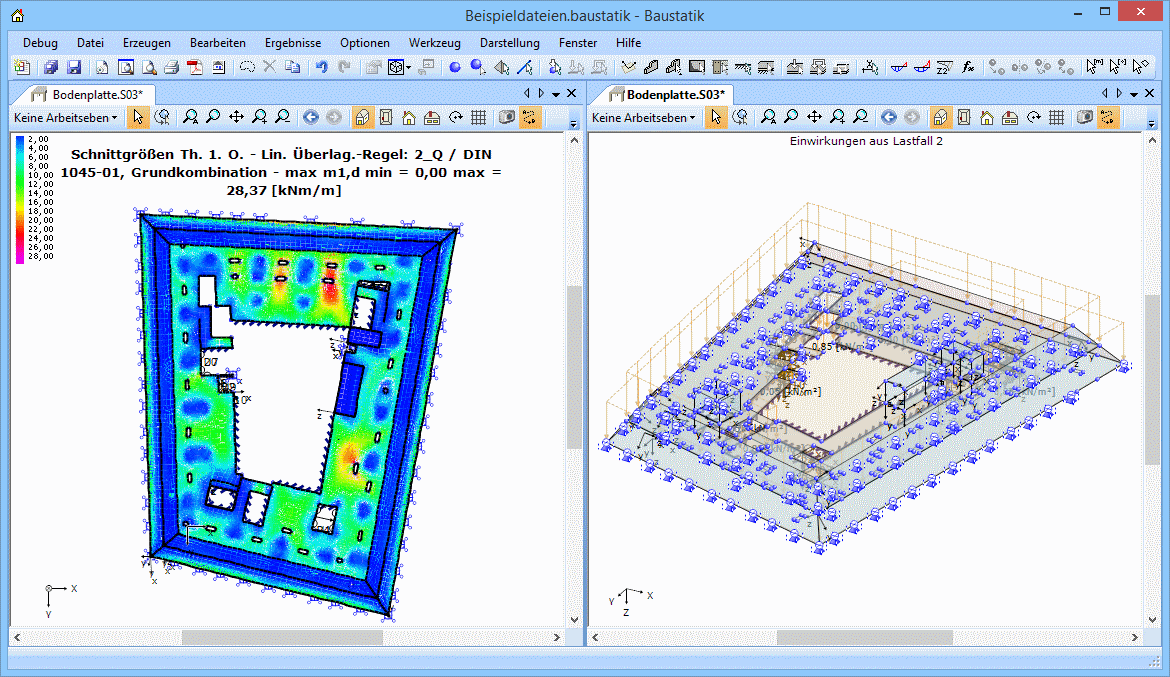Click the save icon in main toolbar
The image size is (1170, 677).
click(x=74, y=67)
